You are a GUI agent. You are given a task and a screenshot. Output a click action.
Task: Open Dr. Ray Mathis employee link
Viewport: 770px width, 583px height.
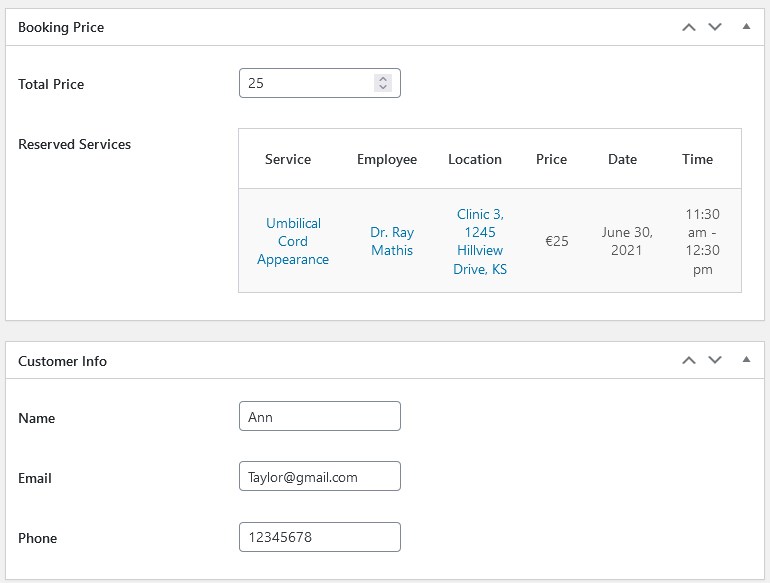coord(392,241)
